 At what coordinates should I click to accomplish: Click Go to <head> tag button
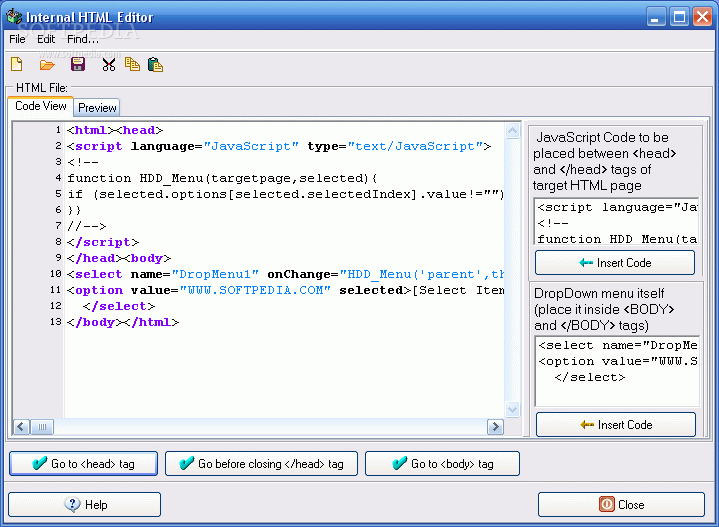click(83, 464)
